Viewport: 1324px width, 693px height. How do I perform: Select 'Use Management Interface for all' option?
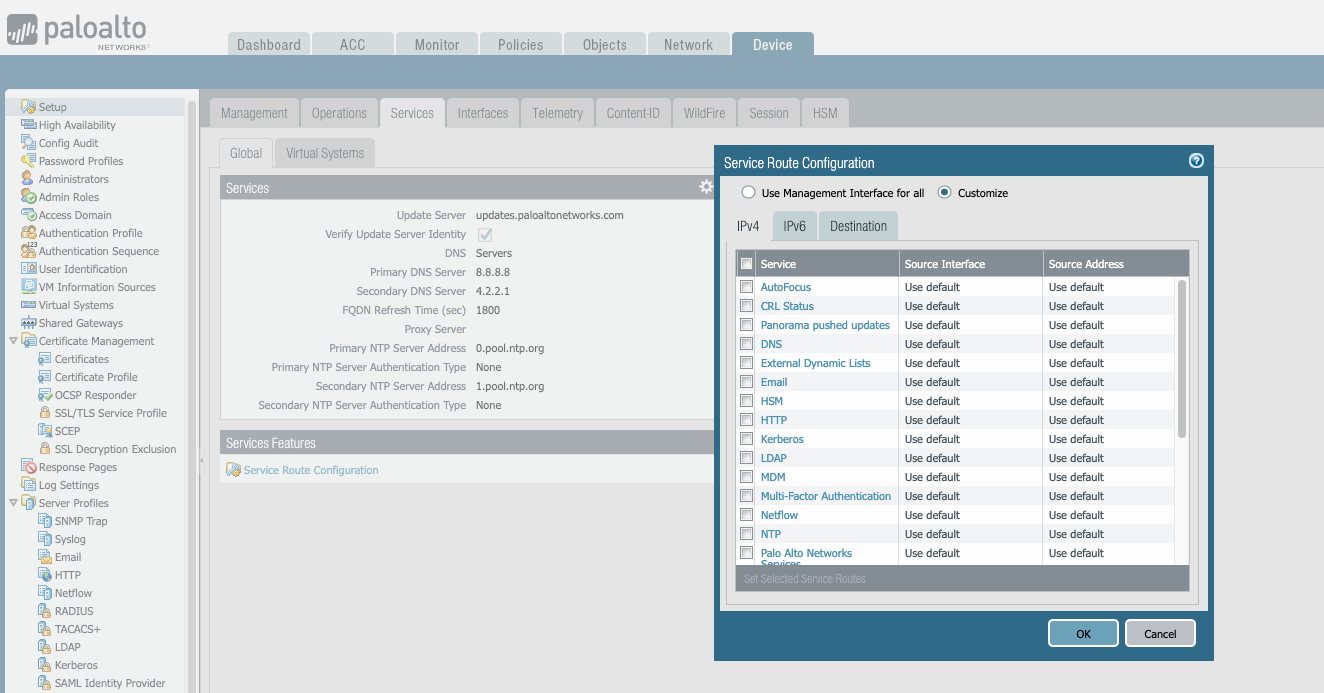click(x=748, y=193)
